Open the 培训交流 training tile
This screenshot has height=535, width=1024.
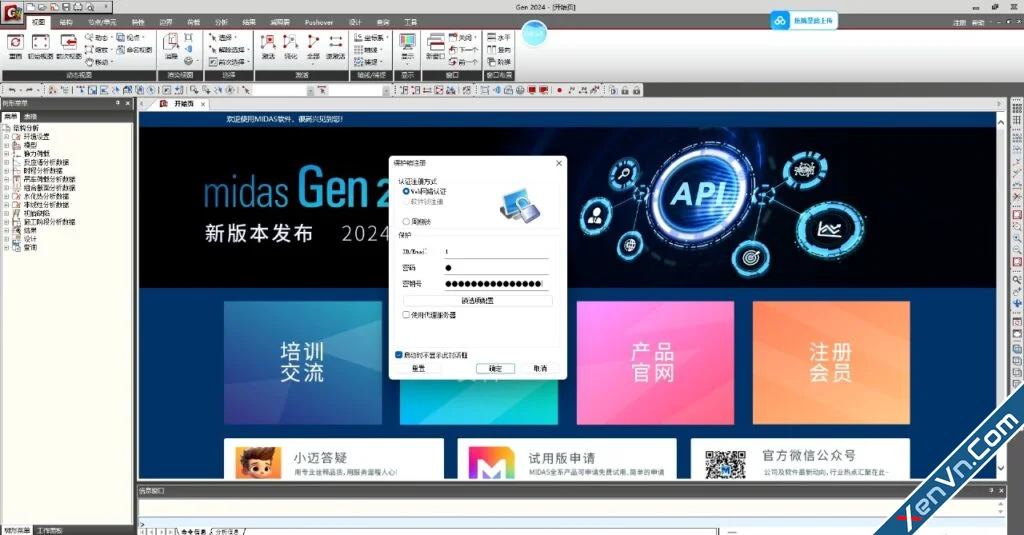tap(302, 363)
